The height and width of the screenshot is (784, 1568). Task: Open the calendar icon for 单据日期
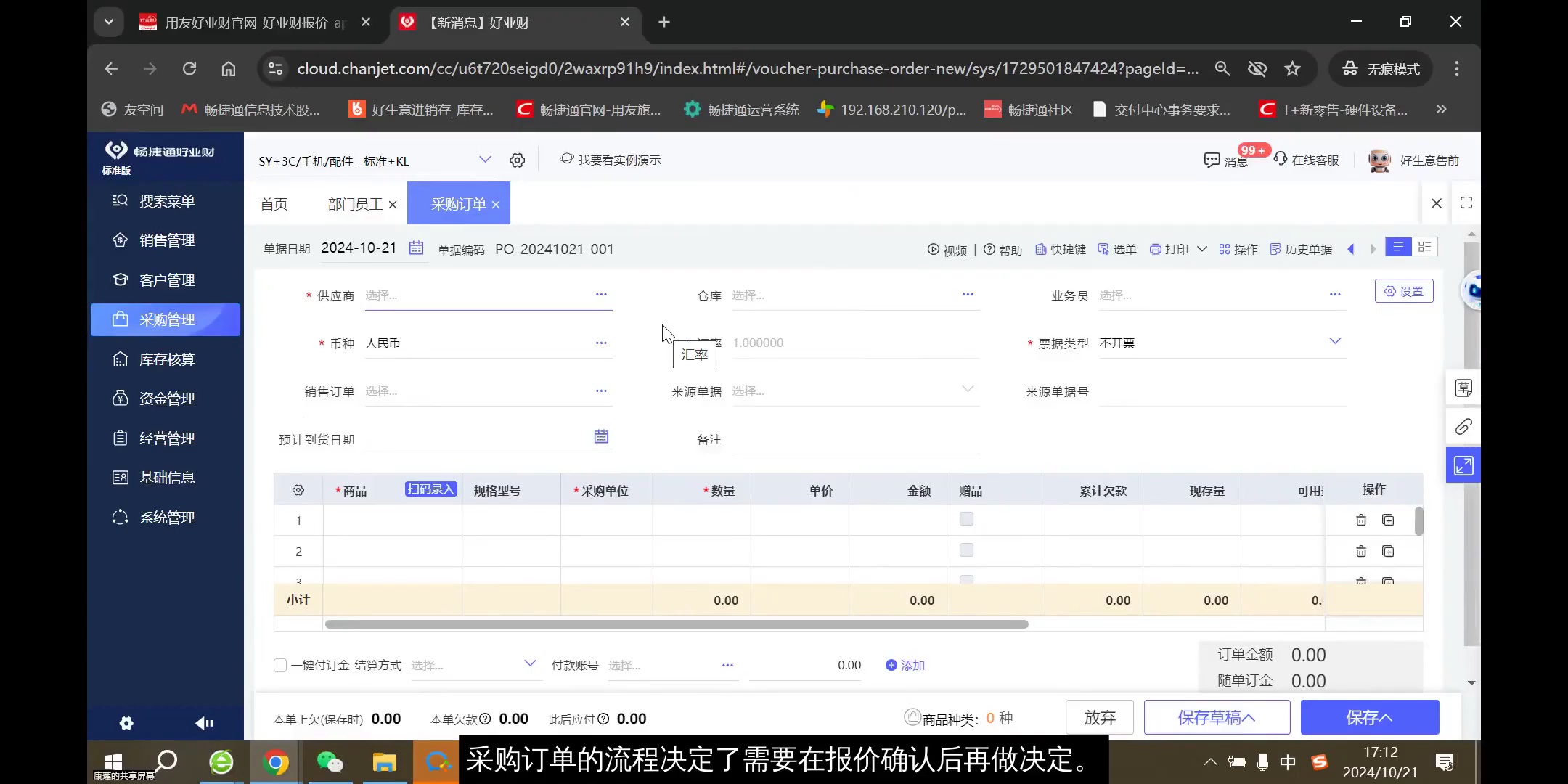[416, 248]
